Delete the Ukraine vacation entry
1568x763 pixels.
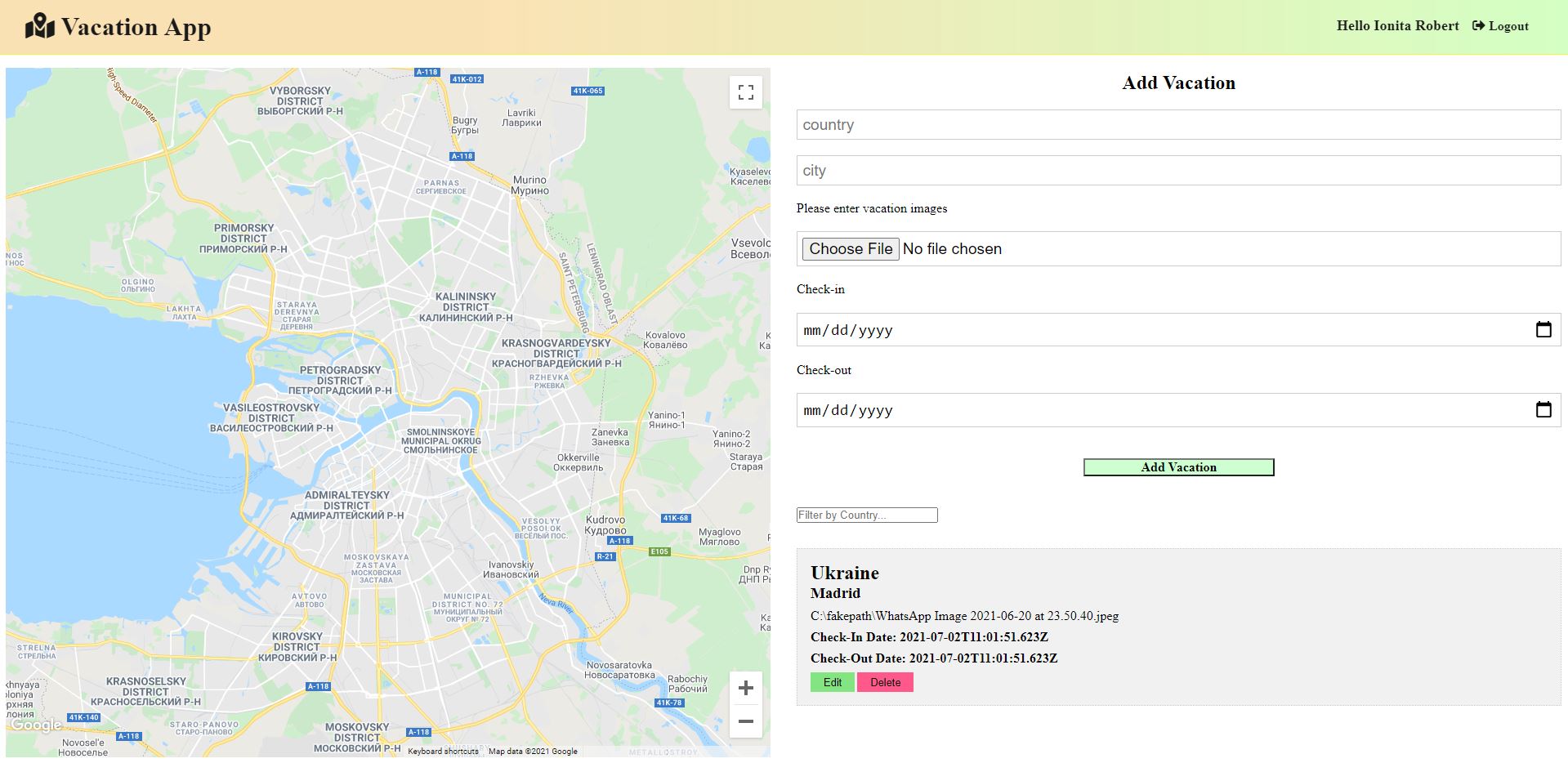[885, 682]
